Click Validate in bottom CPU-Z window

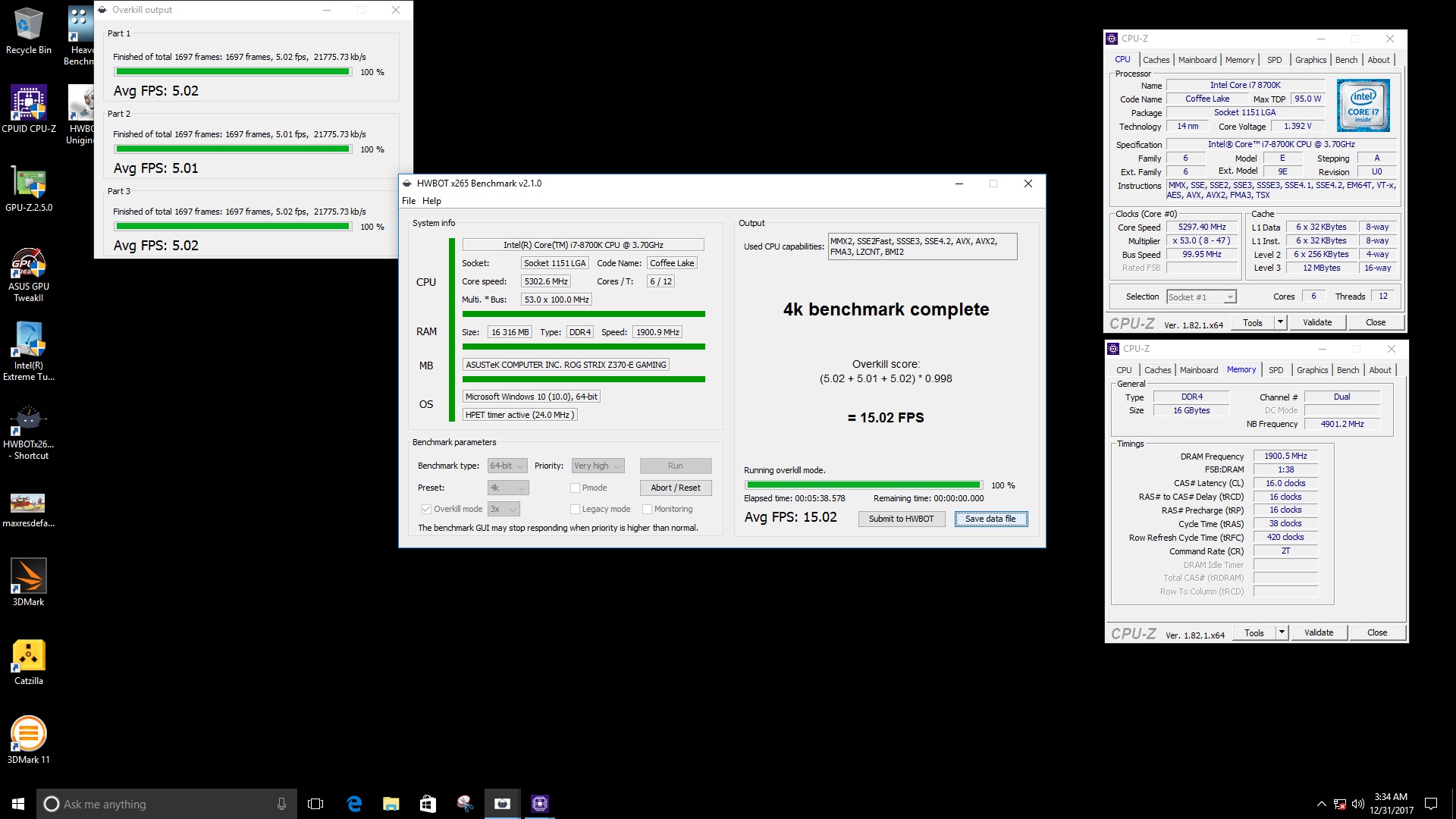1319,632
